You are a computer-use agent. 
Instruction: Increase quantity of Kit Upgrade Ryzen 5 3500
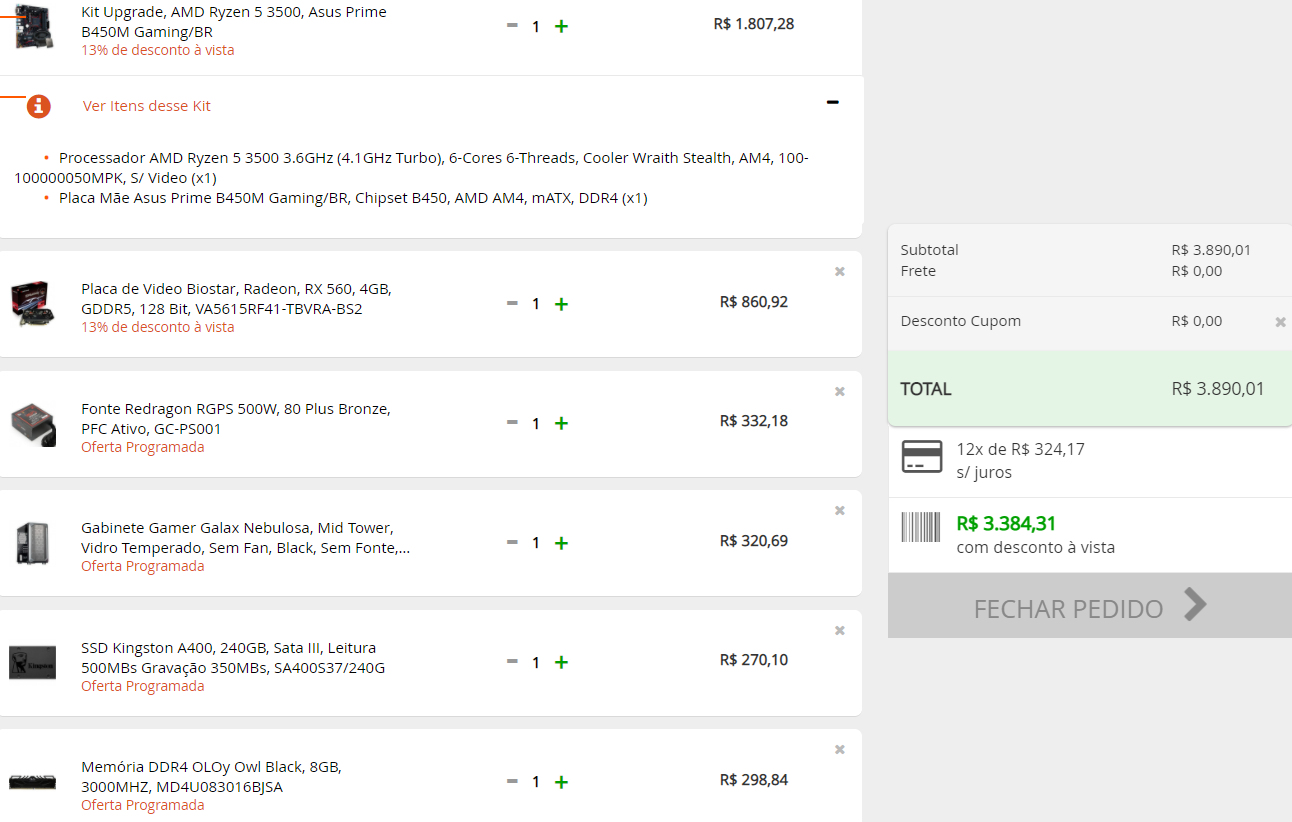[561, 26]
